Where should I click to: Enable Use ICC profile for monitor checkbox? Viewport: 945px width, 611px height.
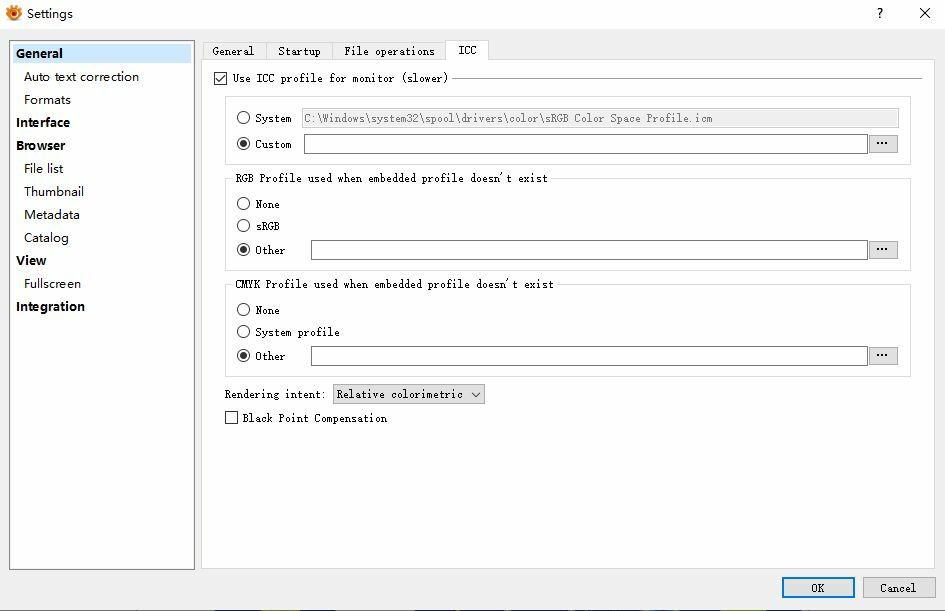[x=221, y=78]
